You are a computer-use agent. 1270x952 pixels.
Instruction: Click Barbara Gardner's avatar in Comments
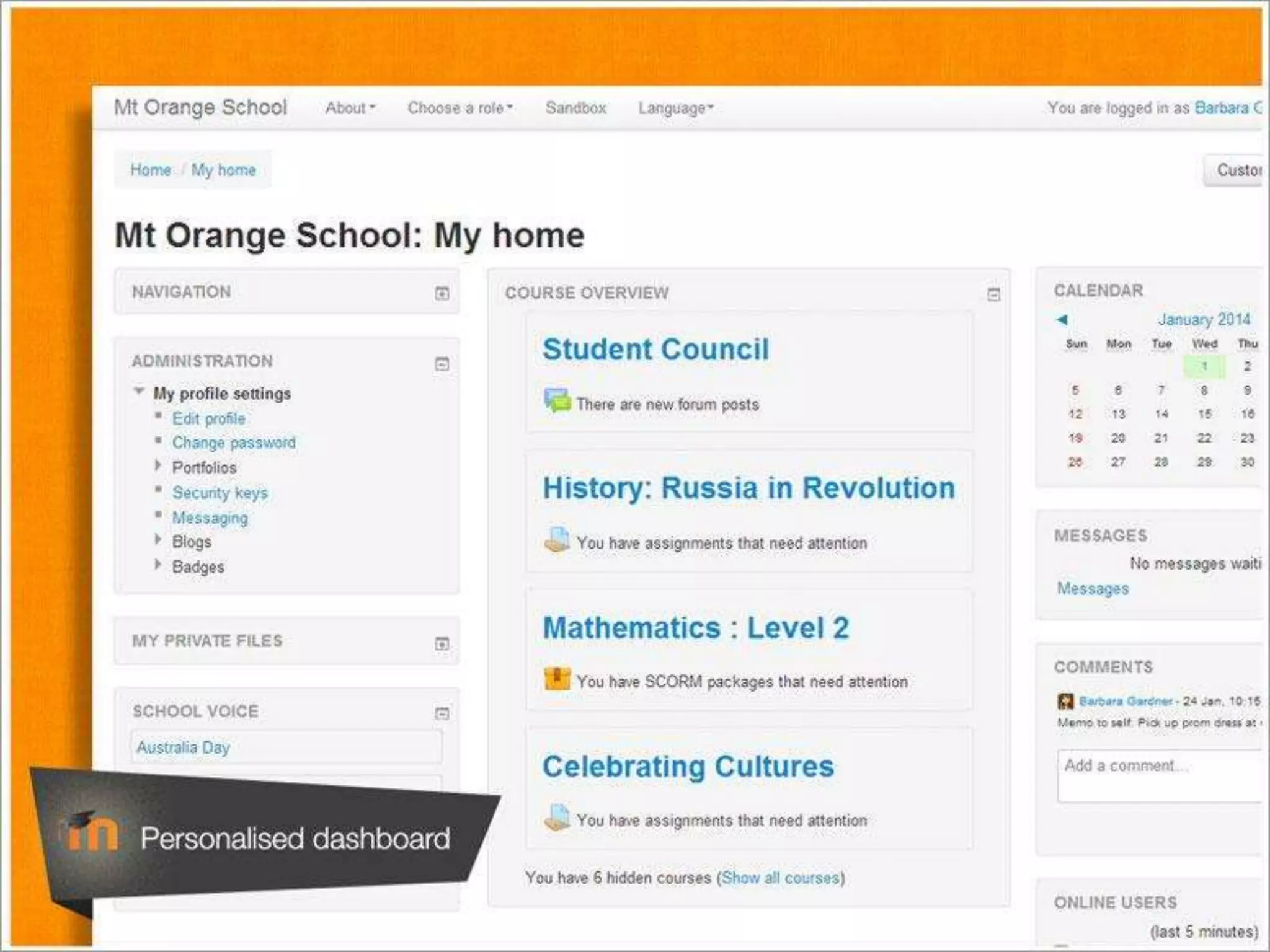pos(1065,702)
